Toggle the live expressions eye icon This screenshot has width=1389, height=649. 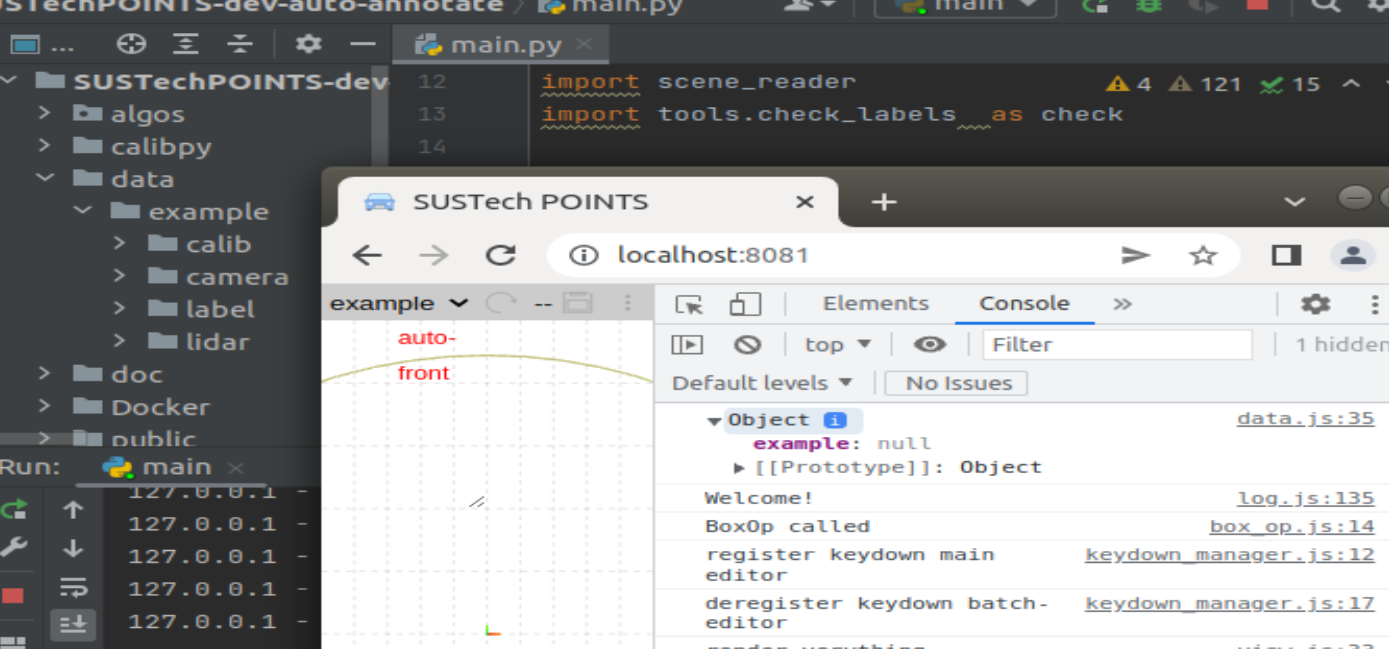(x=928, y=344)
